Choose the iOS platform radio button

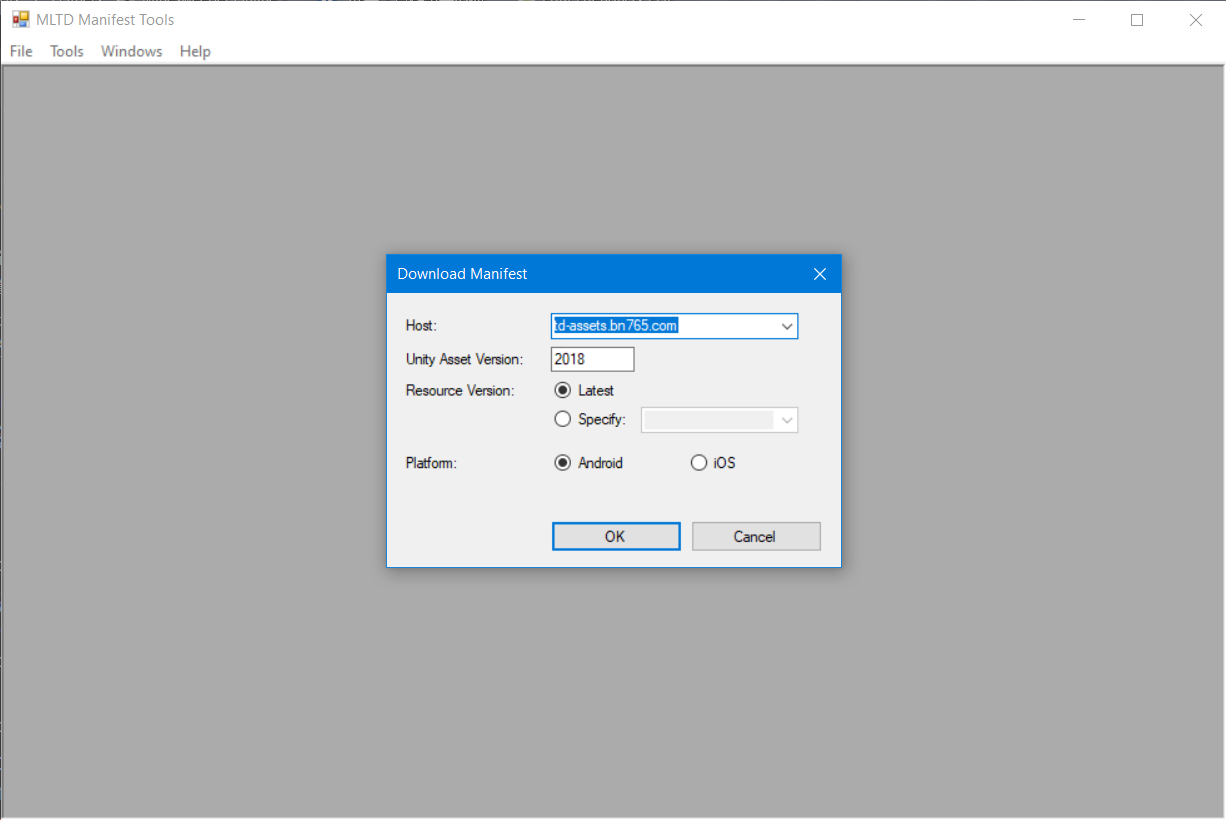[714, 463]
